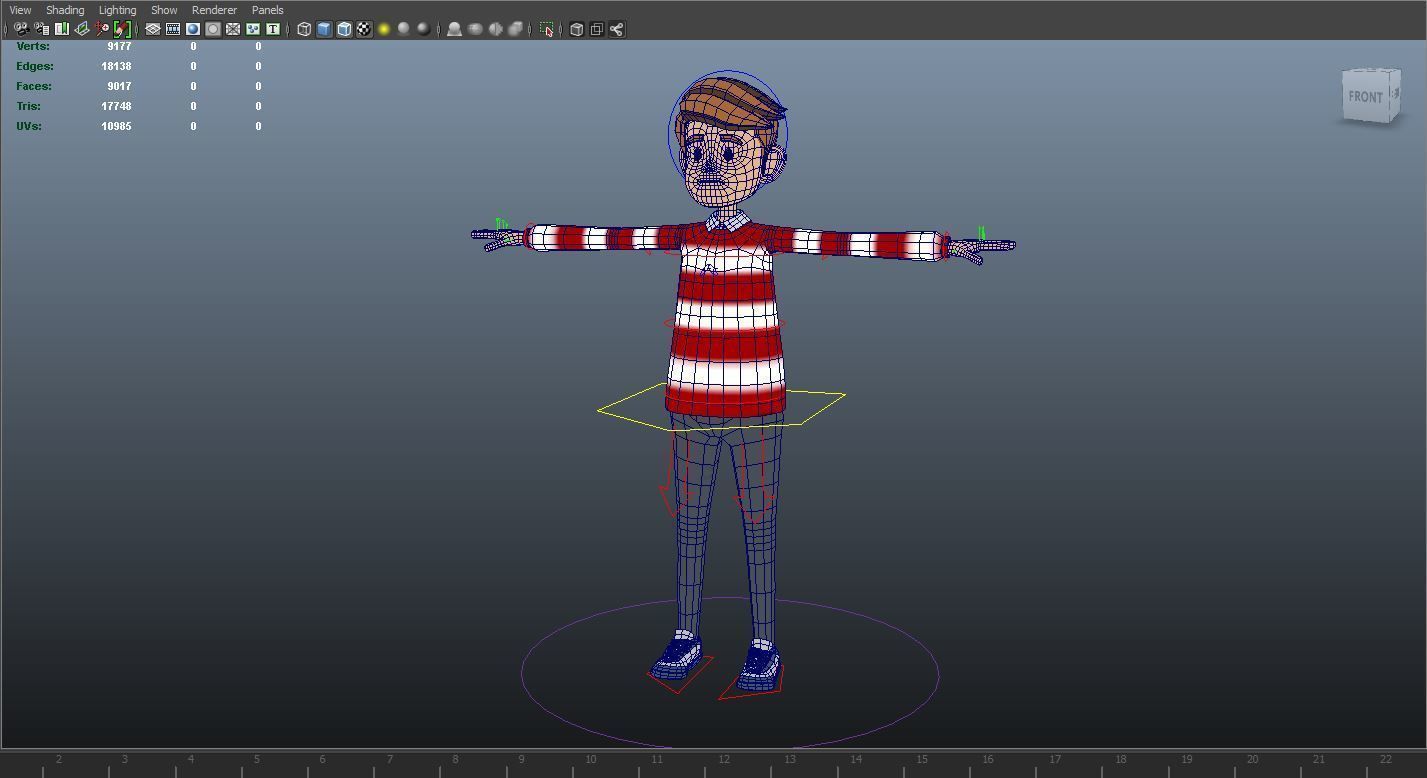Open the Grease Pencil tool
Viewport: 1427px width, 778px height.
pyautogui.click(x=122, y=29)
